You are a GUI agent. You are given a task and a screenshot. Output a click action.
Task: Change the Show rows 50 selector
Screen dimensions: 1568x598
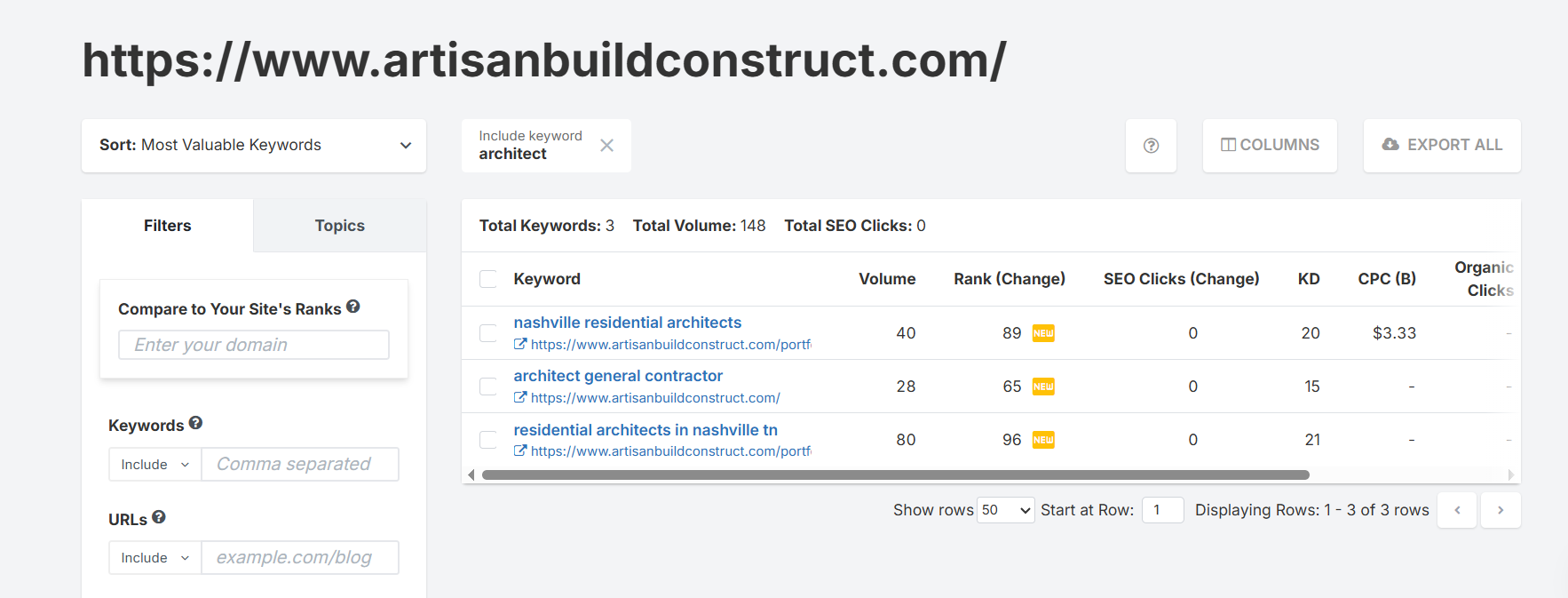1006,510
